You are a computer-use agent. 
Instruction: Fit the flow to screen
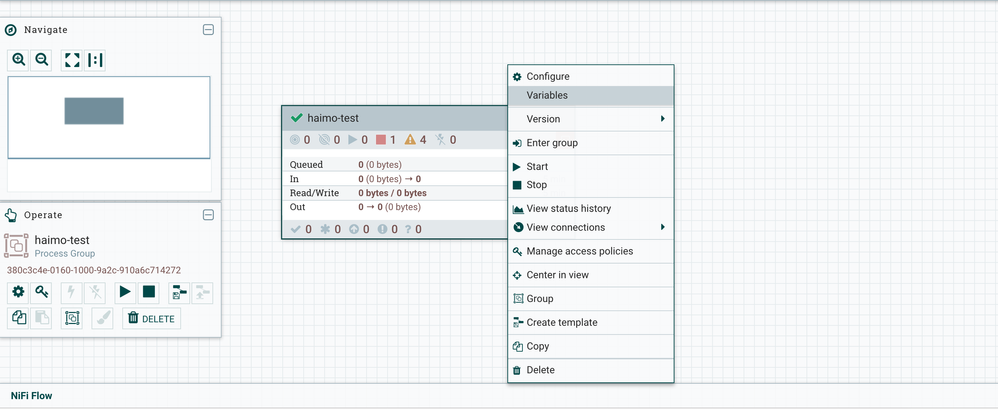coord(72,60)
